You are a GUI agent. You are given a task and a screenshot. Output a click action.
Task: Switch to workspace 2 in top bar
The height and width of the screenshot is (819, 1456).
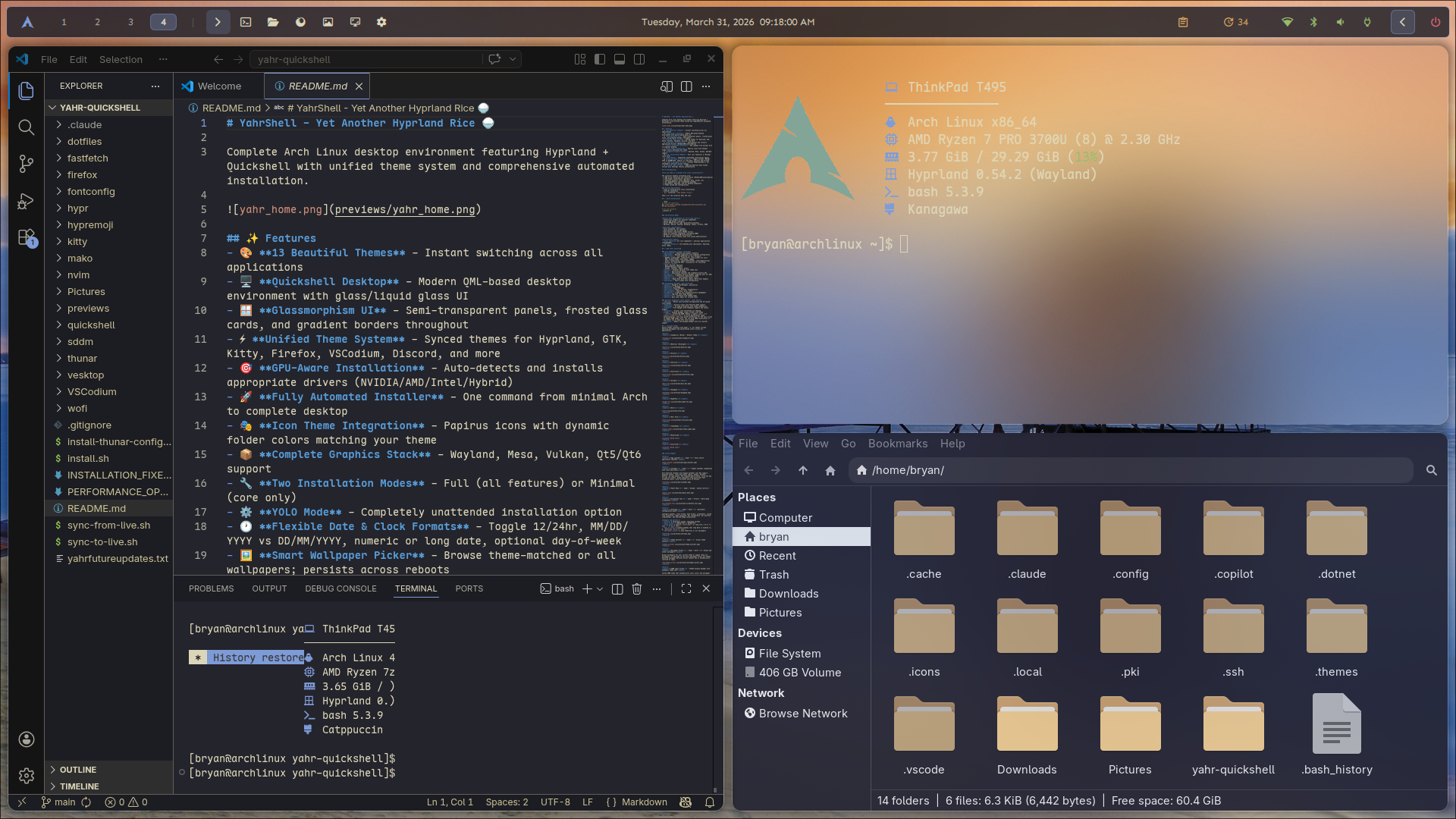97,22
